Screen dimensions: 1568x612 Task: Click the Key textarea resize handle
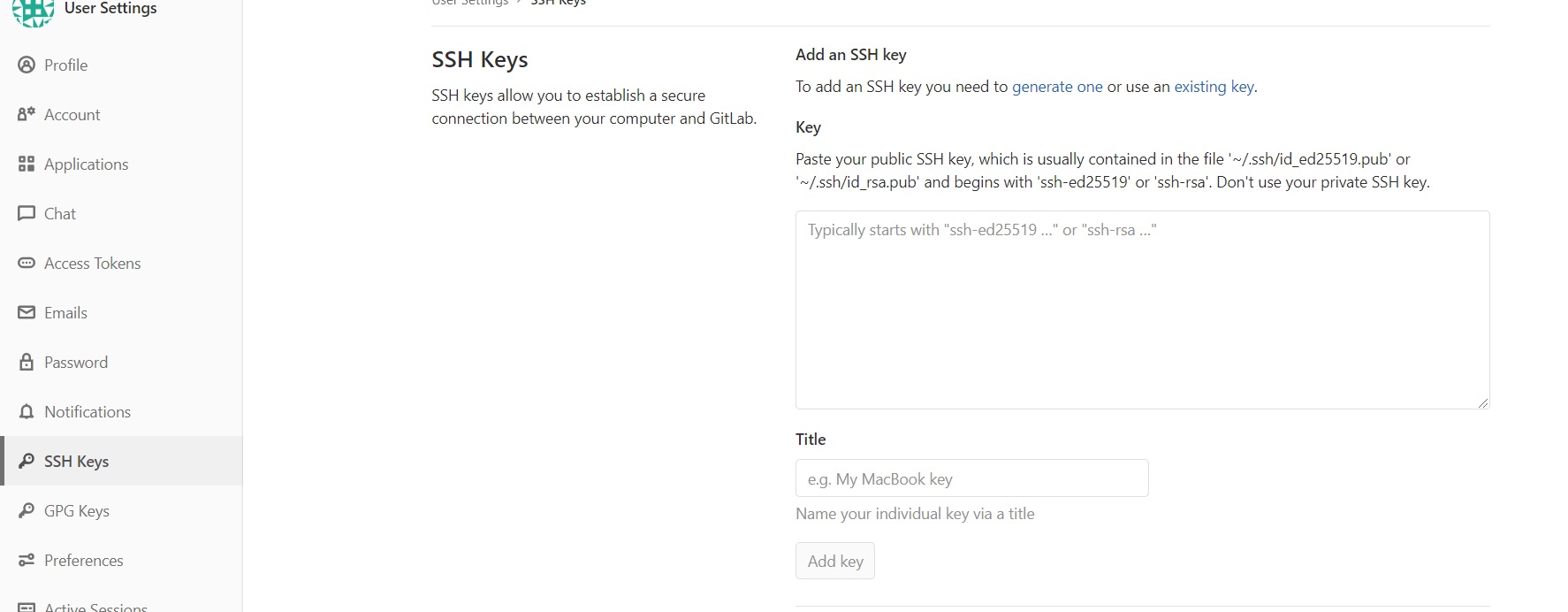1483,402
